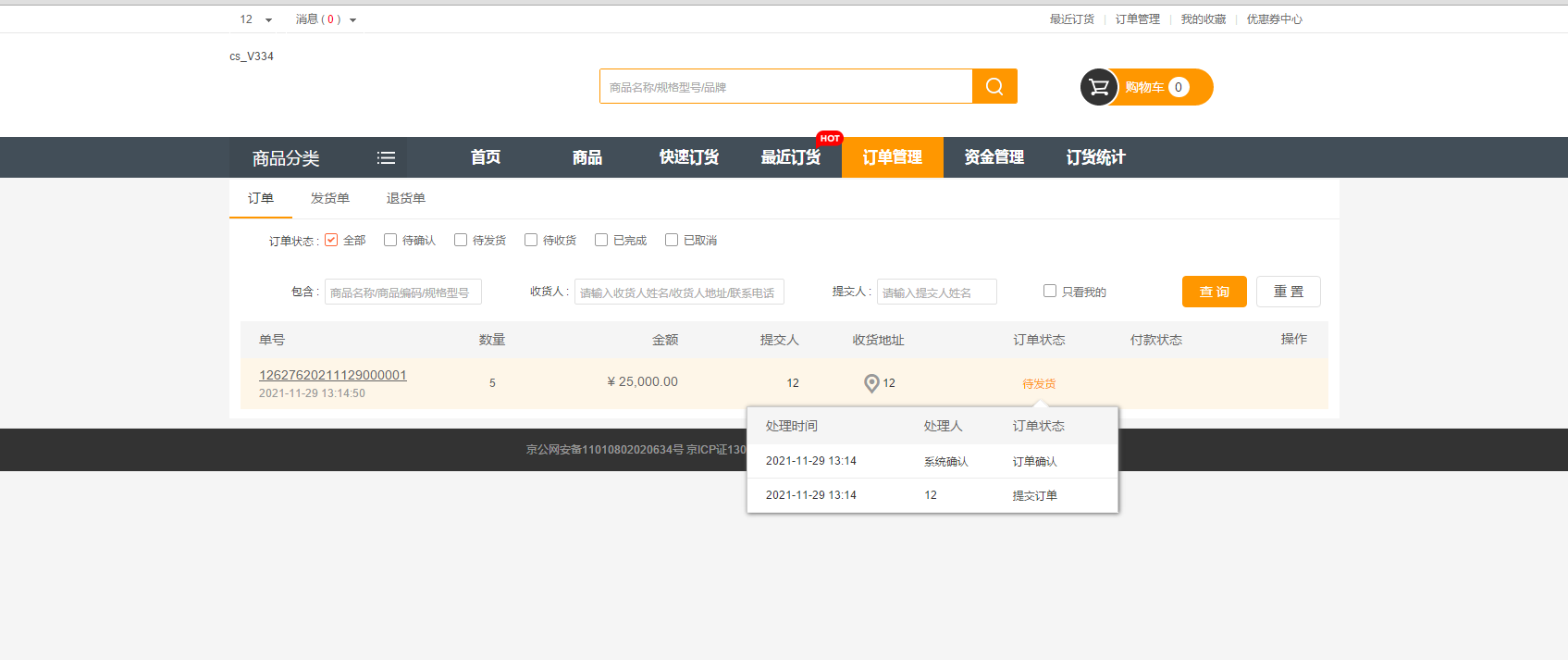Click the category list hamburger icon

click(x=386, y=158)
